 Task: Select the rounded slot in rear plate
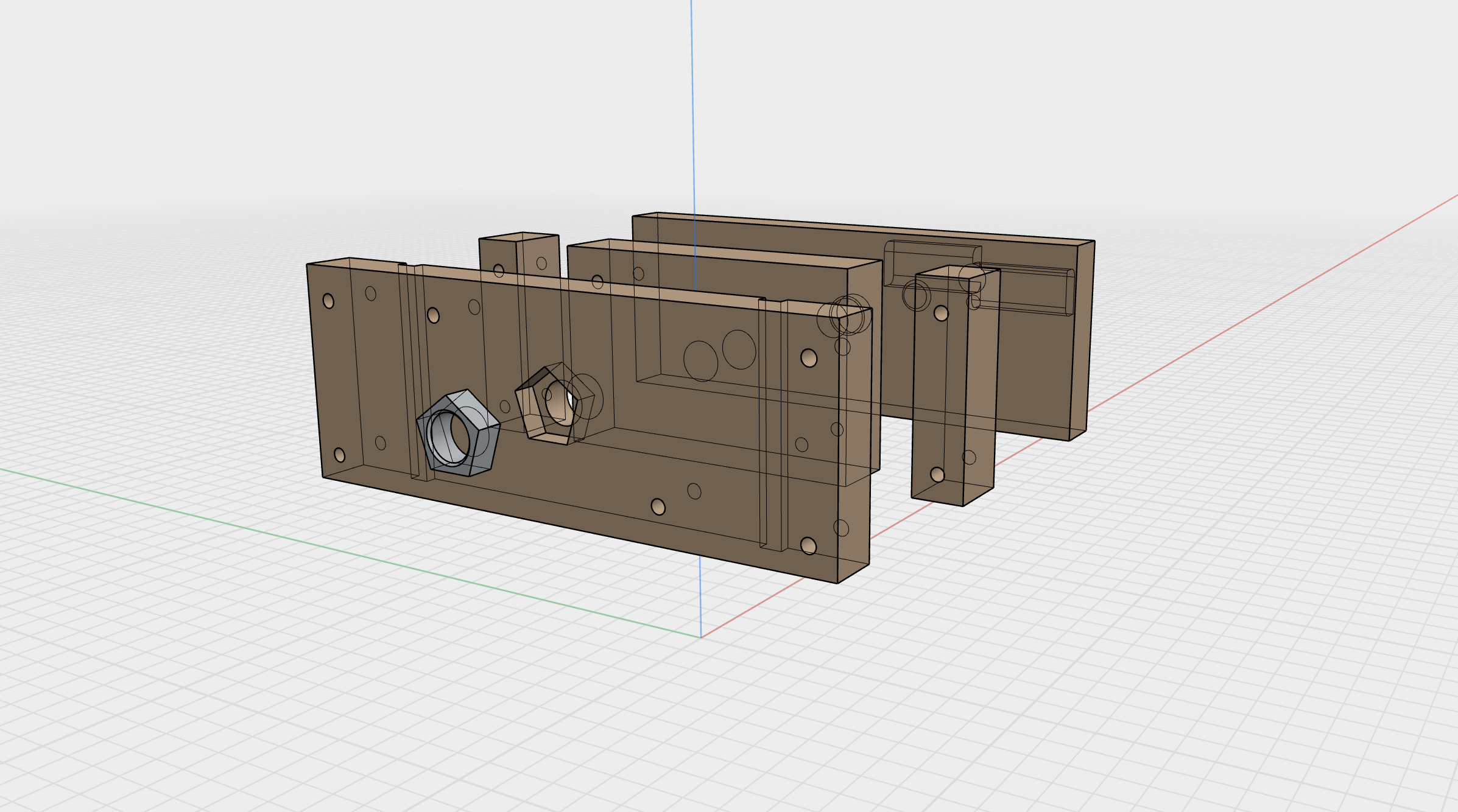979,278
